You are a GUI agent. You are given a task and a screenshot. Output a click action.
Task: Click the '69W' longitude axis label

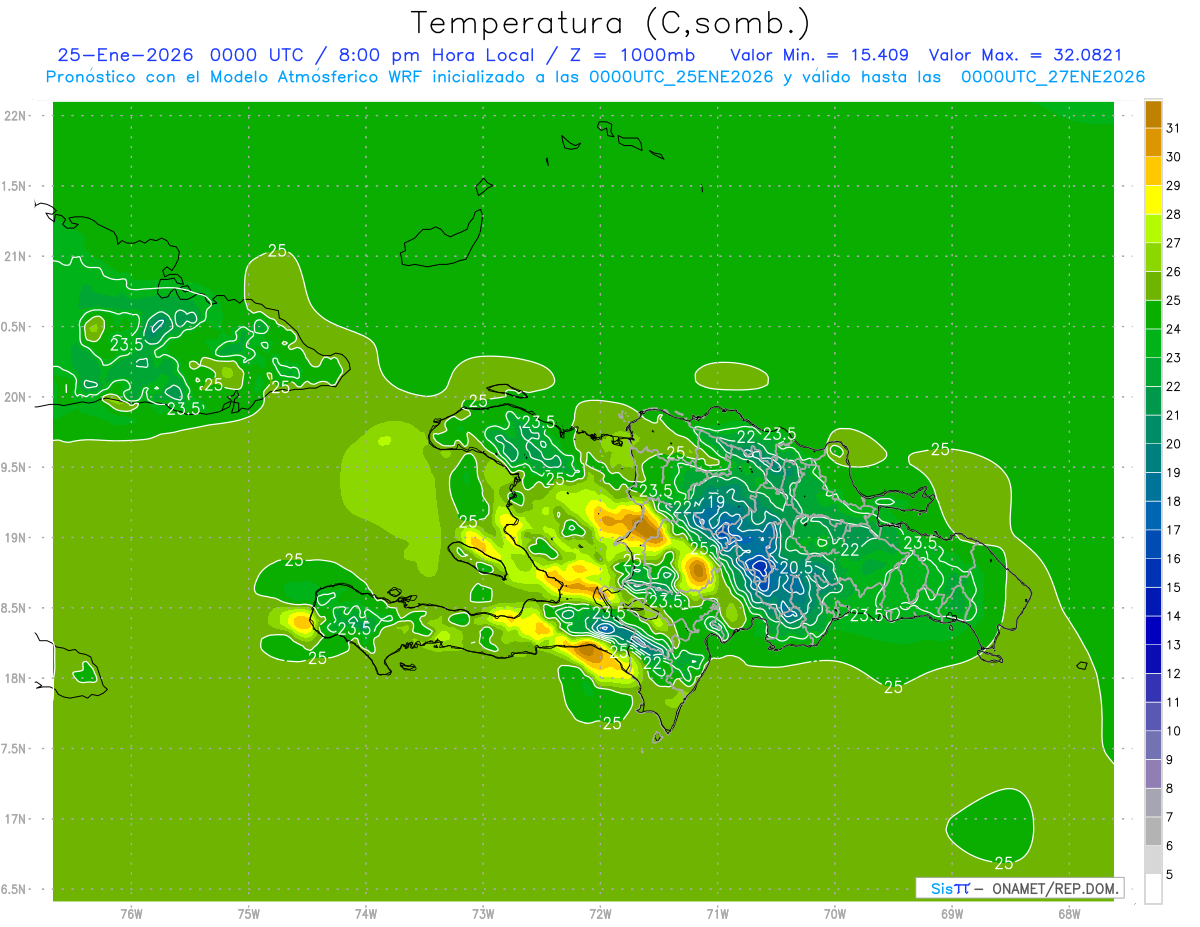point(952,914)
